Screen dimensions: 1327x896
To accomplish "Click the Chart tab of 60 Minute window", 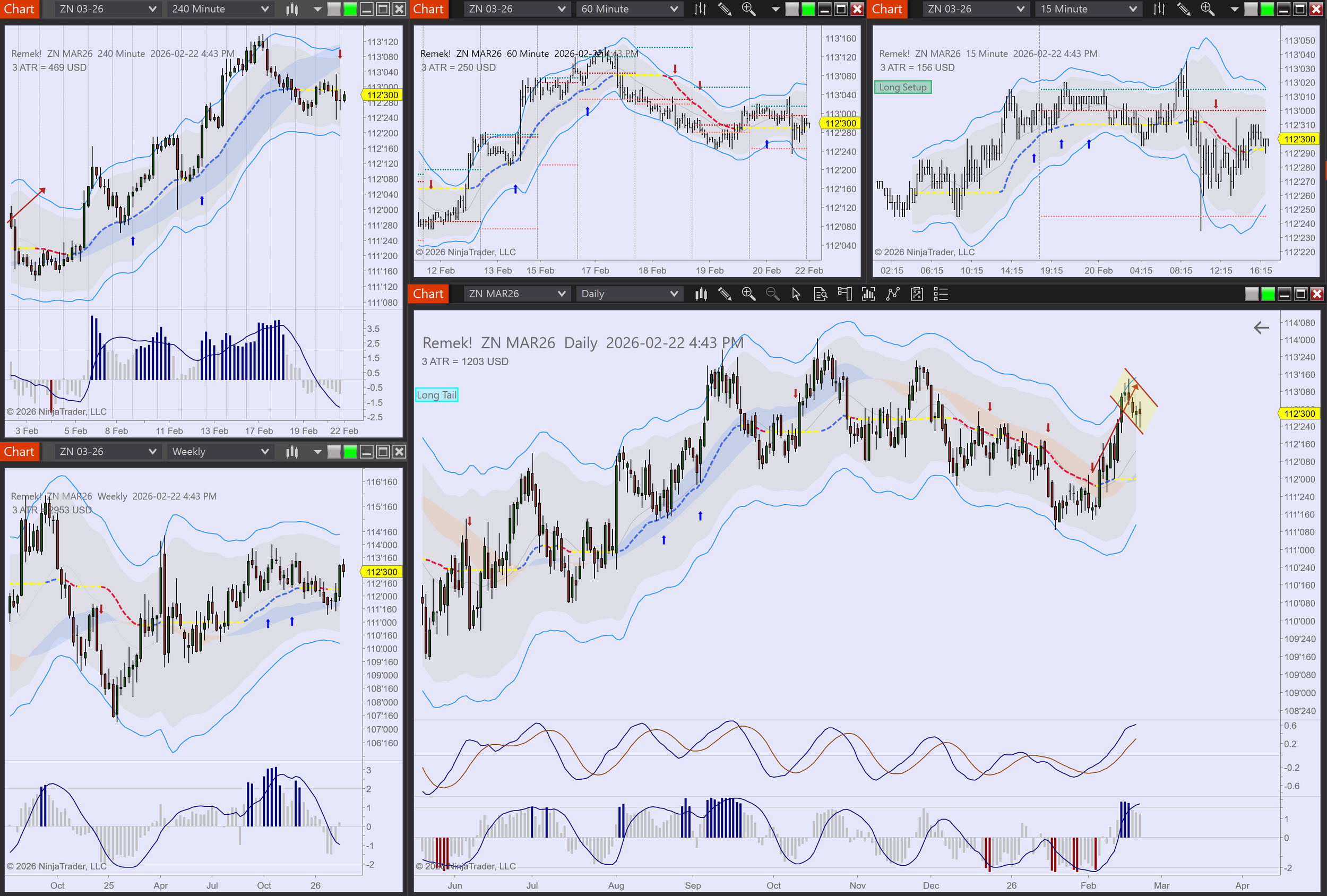I will click(428, 9).
